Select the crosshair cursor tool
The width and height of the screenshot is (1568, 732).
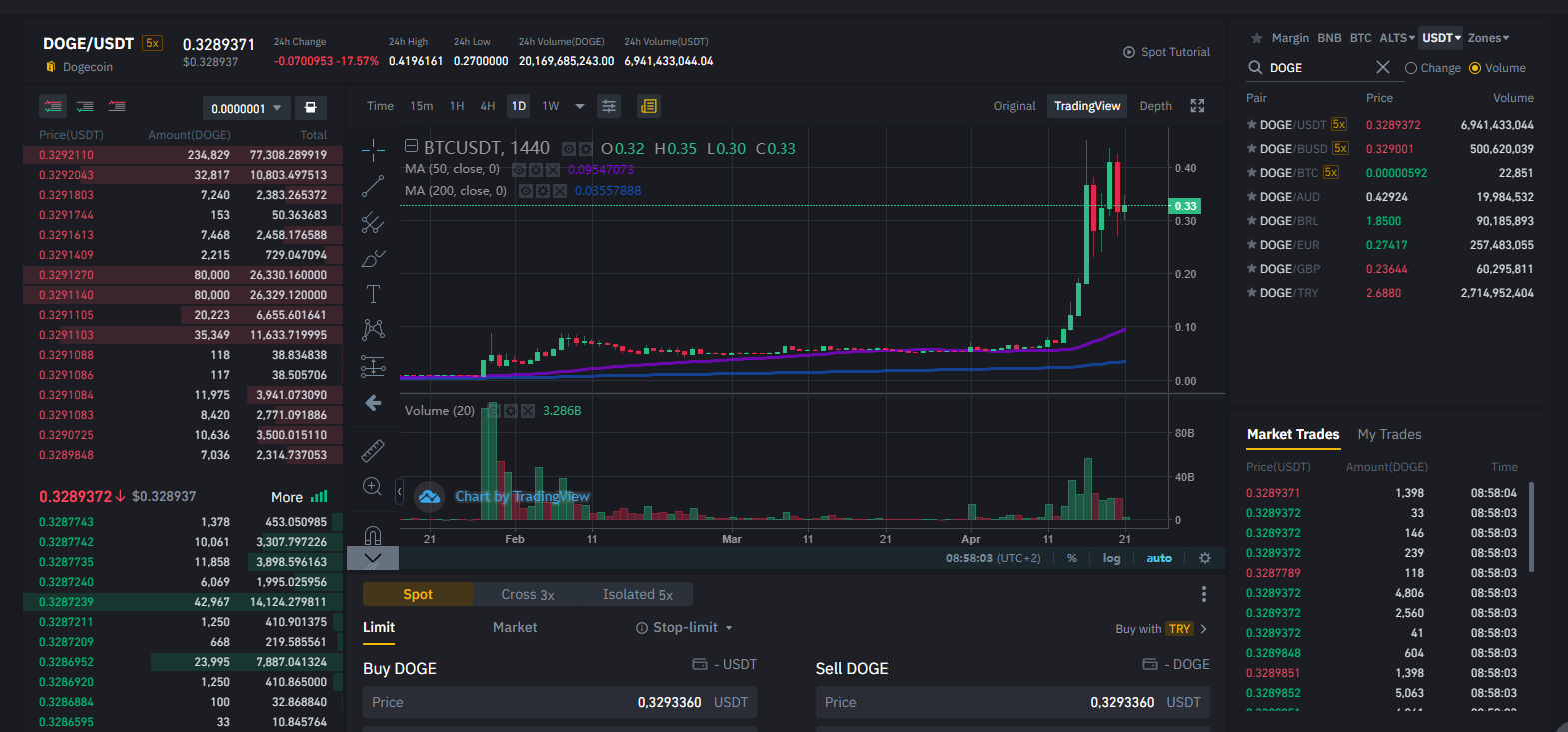coord(373,151)
